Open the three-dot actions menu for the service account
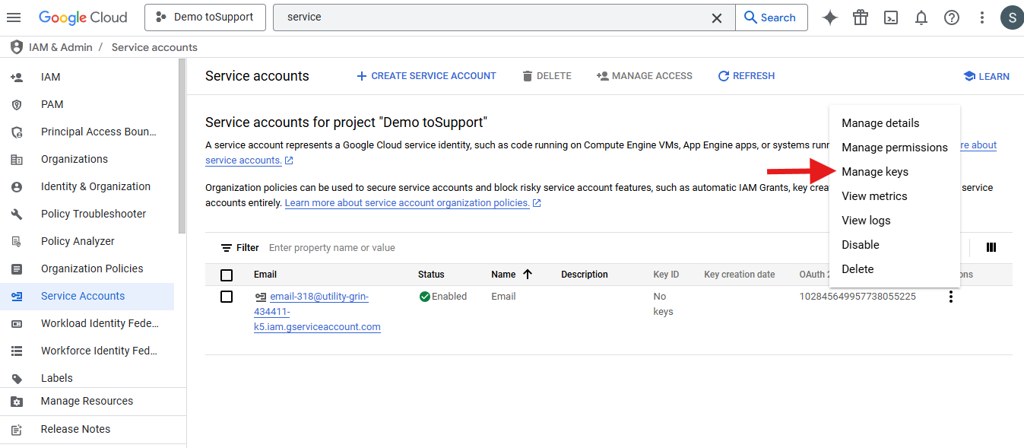Image resolution: width=1024 pixels, height=448 pixels. pyautogui.click(x=950, y=297)
